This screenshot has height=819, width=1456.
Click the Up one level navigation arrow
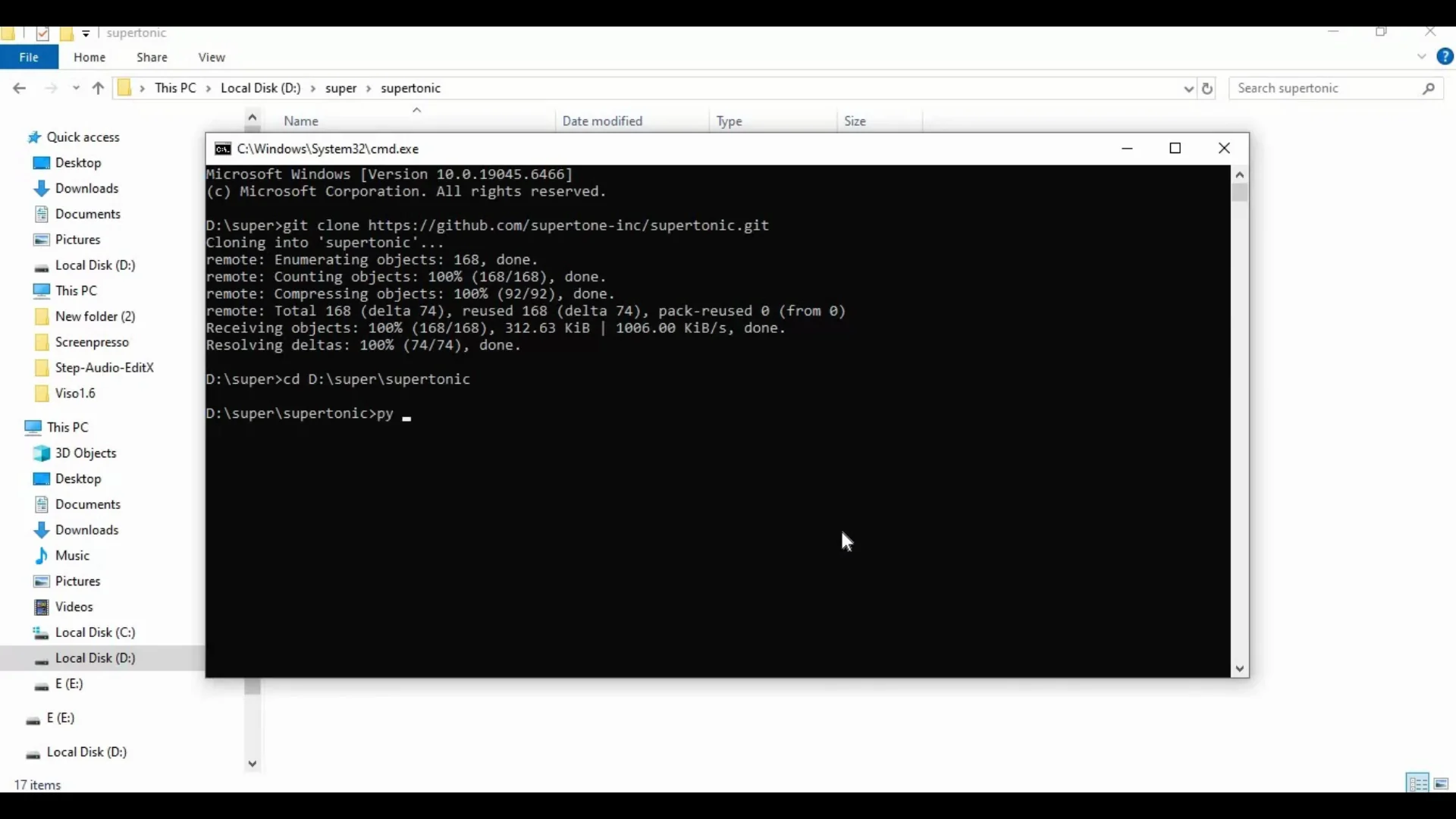[x=98, y=88]
